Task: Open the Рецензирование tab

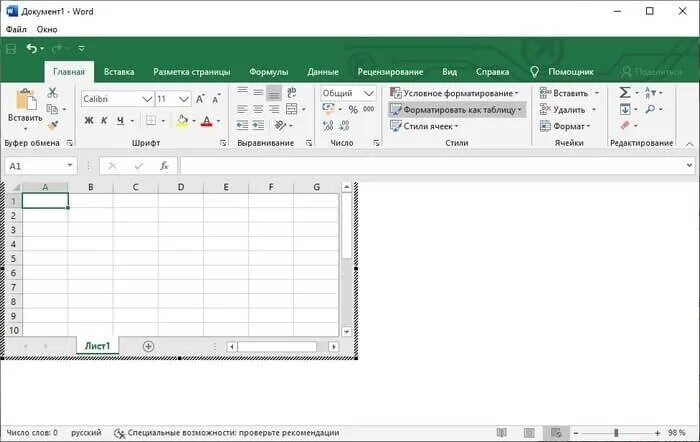Action: [x=390, y=72]
